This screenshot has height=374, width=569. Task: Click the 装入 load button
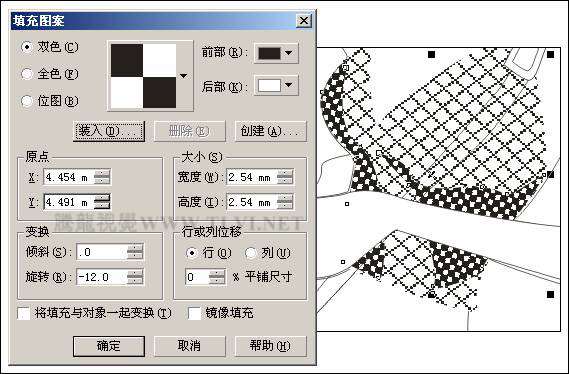pyautogui.click(x=109, y=131)
